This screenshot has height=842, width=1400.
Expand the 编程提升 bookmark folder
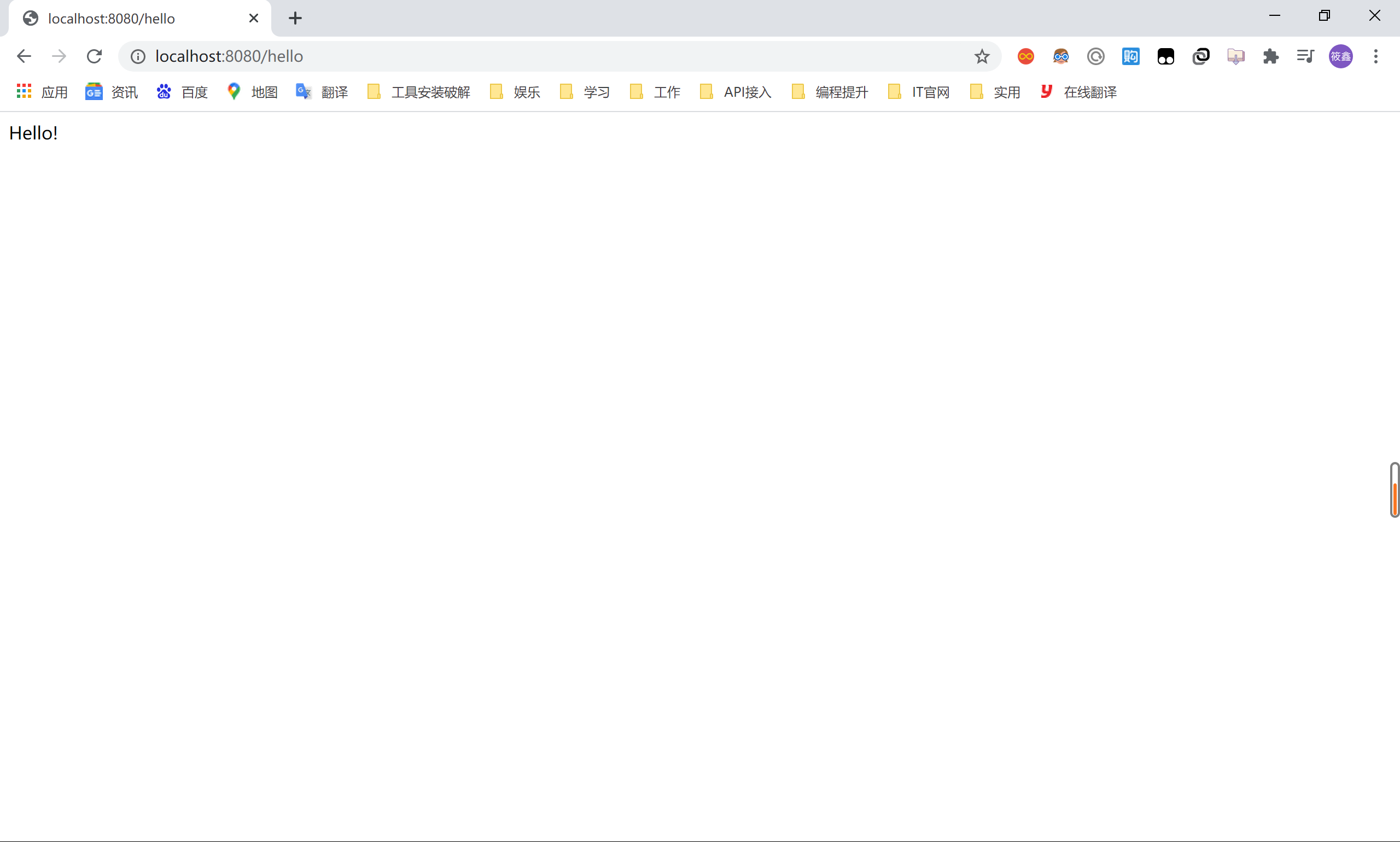(830, 92)
